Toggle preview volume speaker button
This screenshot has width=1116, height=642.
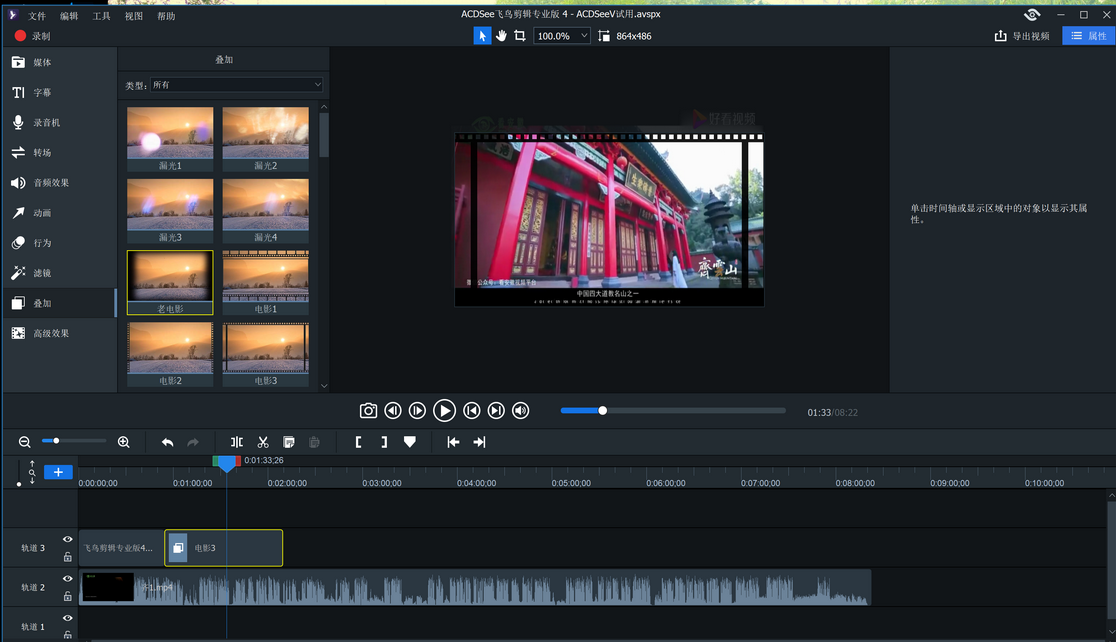coord(521,411)
